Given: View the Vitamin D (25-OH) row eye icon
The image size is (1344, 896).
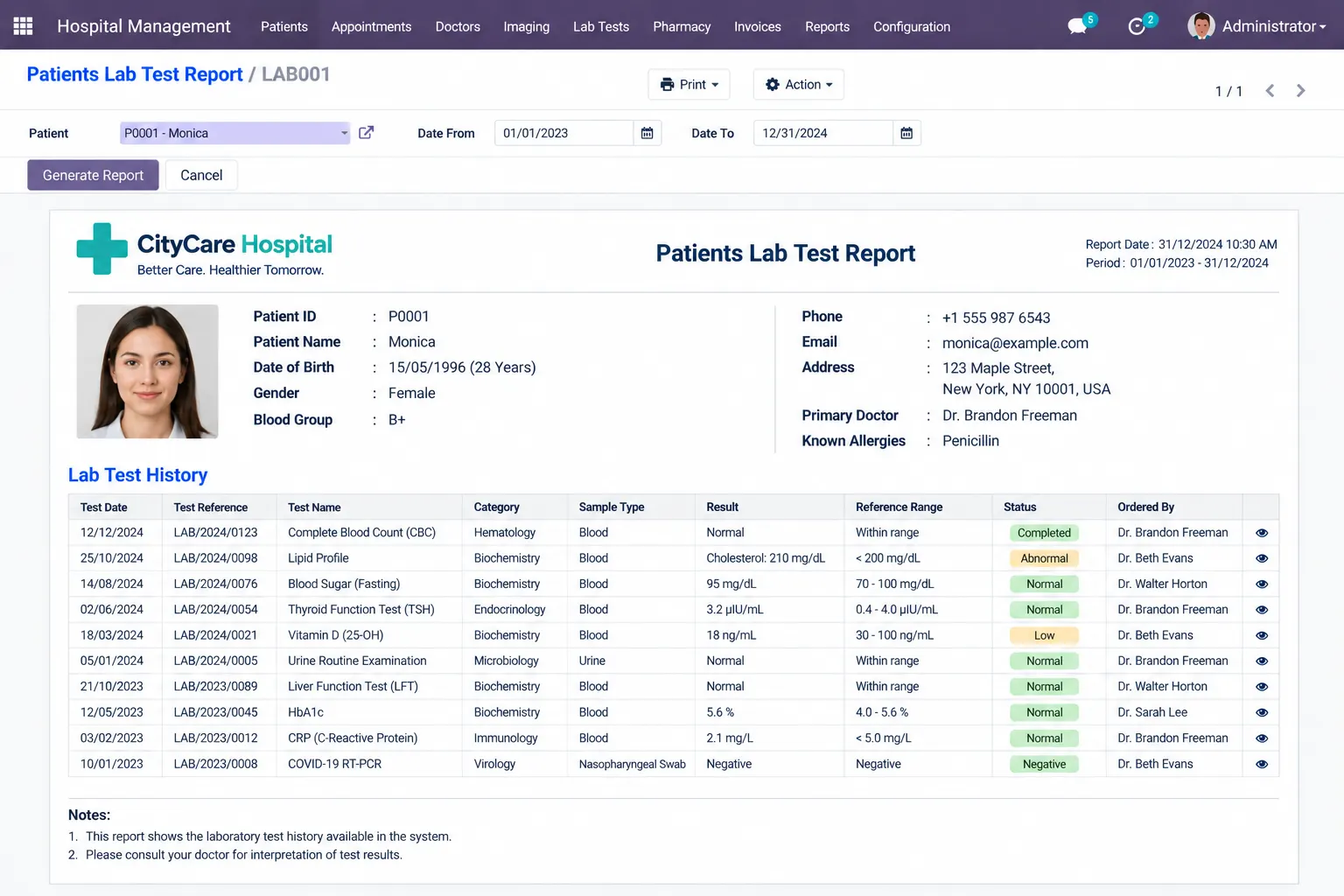Looking at the screenshot, I should click(1262, 635).
